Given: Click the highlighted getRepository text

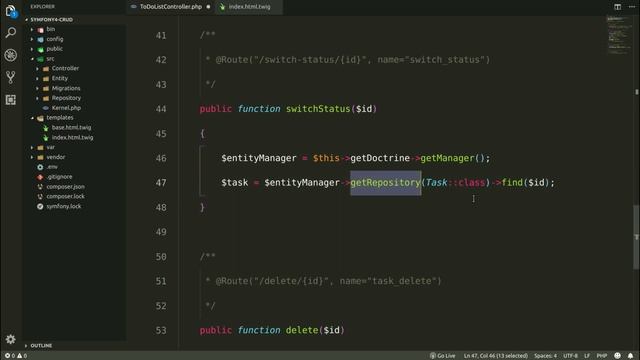Looking at the screenshot, I should tap(385, 183).
